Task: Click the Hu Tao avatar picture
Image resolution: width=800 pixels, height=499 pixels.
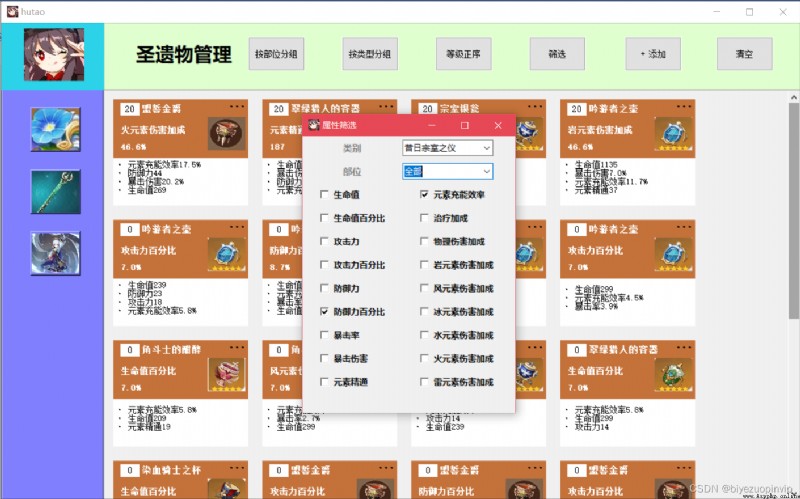Action: tap(54, 55)
